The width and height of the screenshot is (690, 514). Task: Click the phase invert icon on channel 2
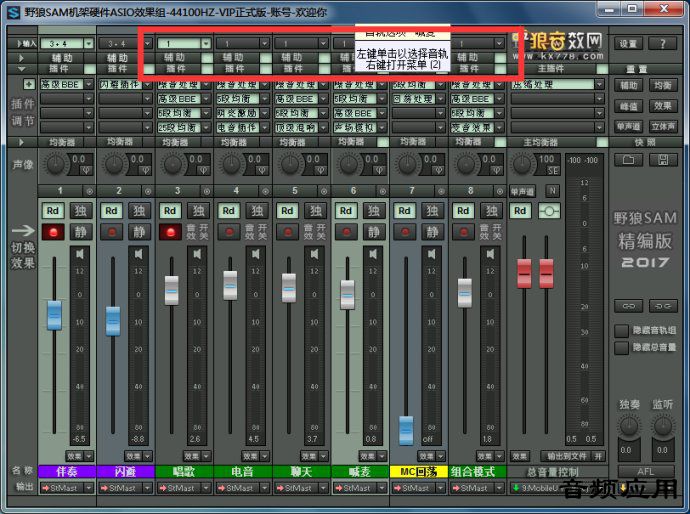click(144, 170)
